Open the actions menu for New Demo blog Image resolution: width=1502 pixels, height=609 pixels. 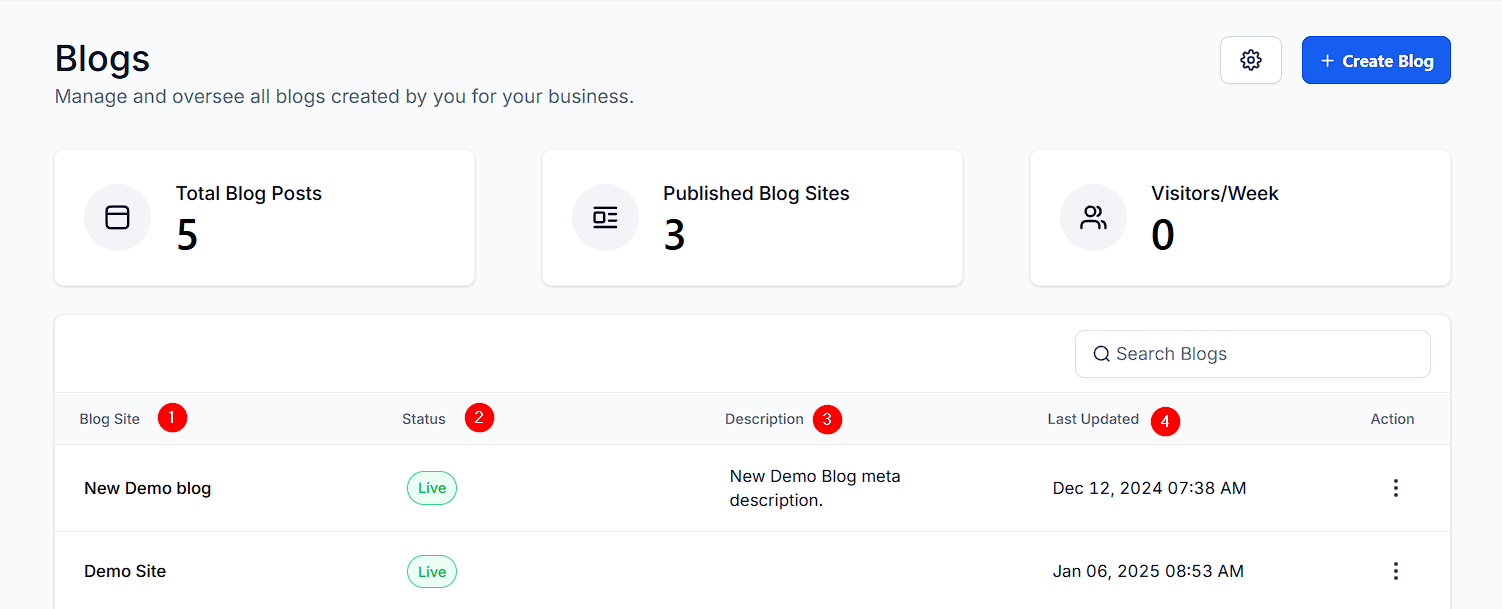click(x=1395, y=488)
